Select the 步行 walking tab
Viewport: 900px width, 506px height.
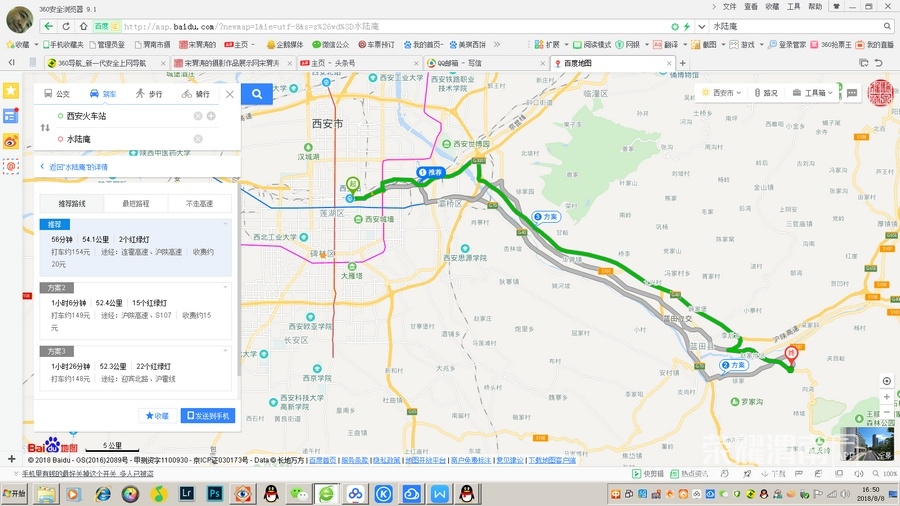[x=149, y=94]
